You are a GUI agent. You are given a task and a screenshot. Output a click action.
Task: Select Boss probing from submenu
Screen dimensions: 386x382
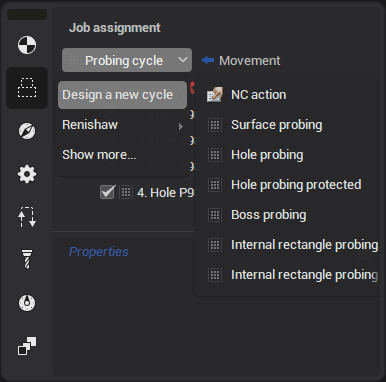point(268,215)
